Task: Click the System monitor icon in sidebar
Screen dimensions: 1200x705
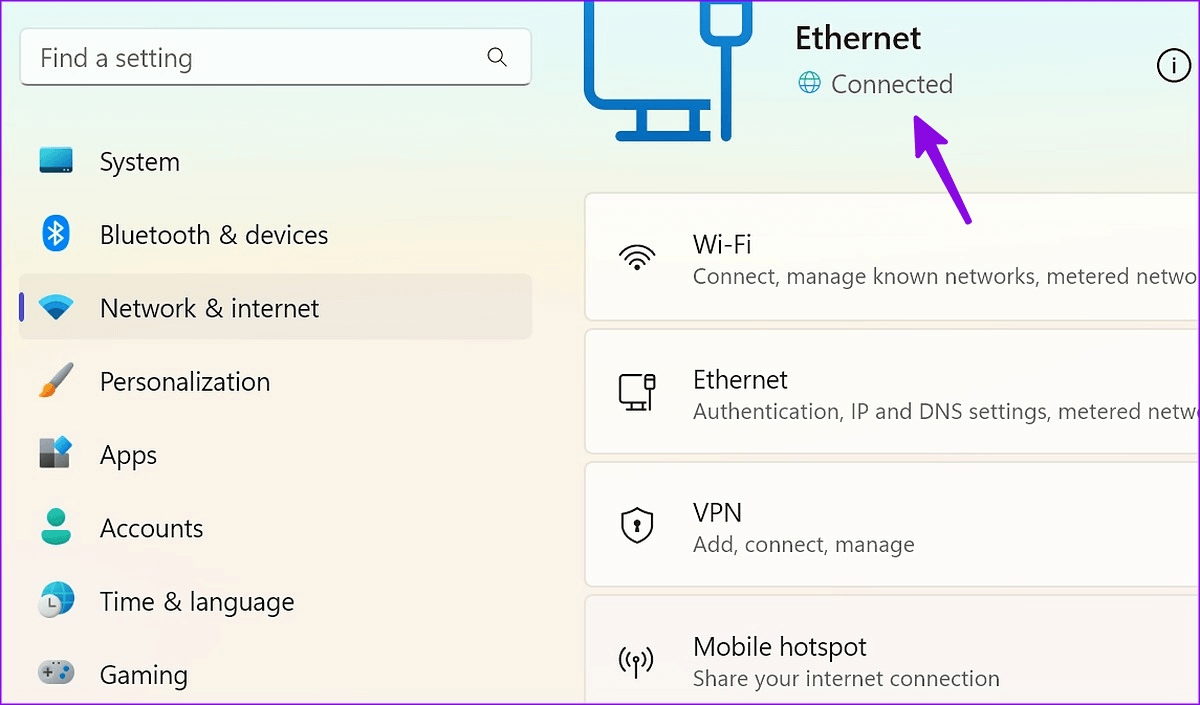Action: point(56,161)
